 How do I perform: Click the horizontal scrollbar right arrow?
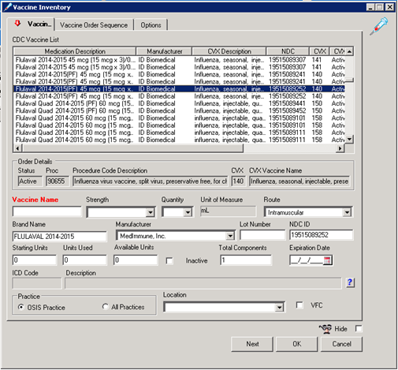[x=340, y=148]
